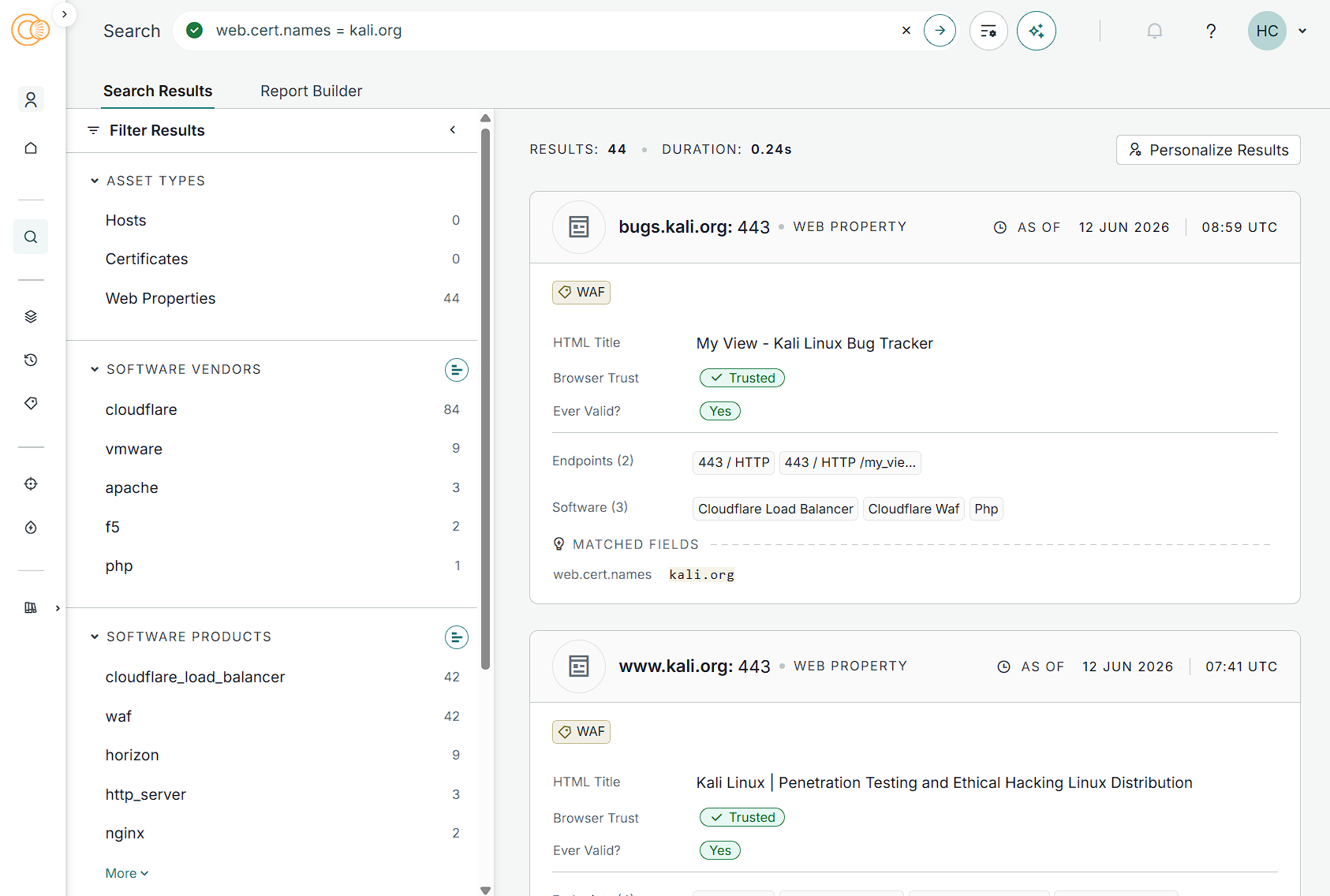Click the filter panel scrollbar thumb
The width and height of the screenshot is (1330, 896).
coord(486,398)
